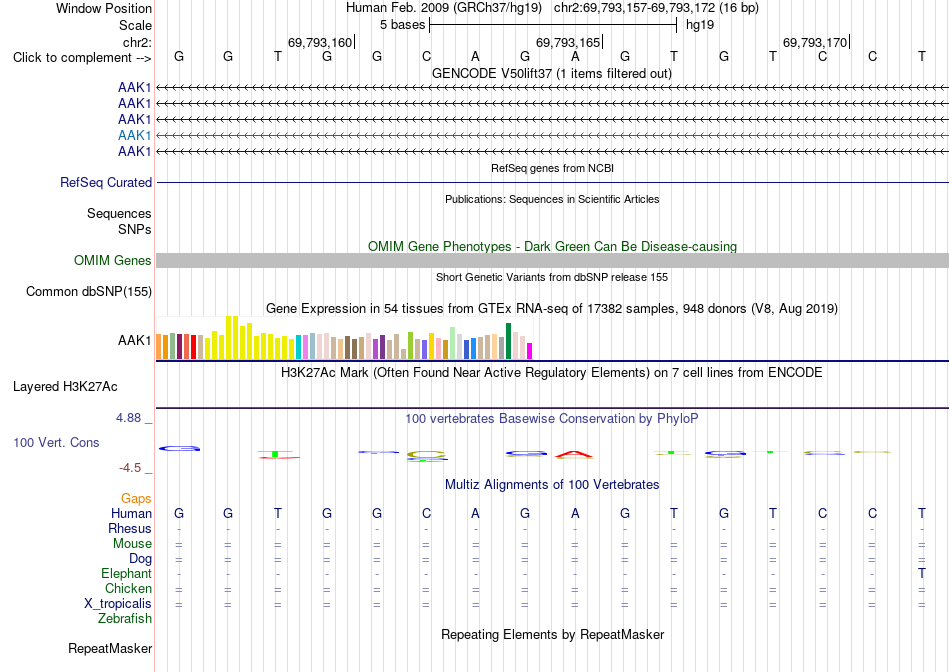This screenshot has width=950, height=672.
Task: Click the magenta final GTEx expression bar
Action: tap(530, 351)
